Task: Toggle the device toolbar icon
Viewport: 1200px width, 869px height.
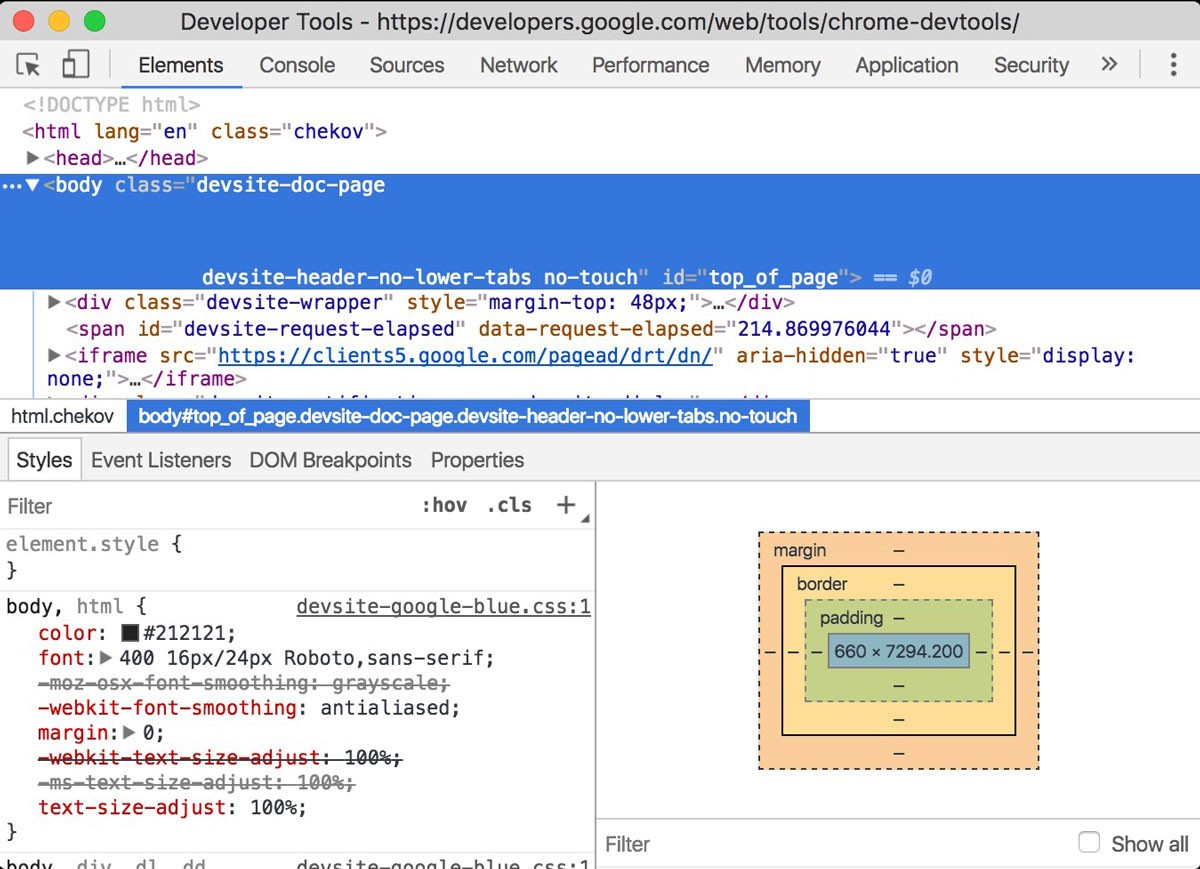Action: 76,65
